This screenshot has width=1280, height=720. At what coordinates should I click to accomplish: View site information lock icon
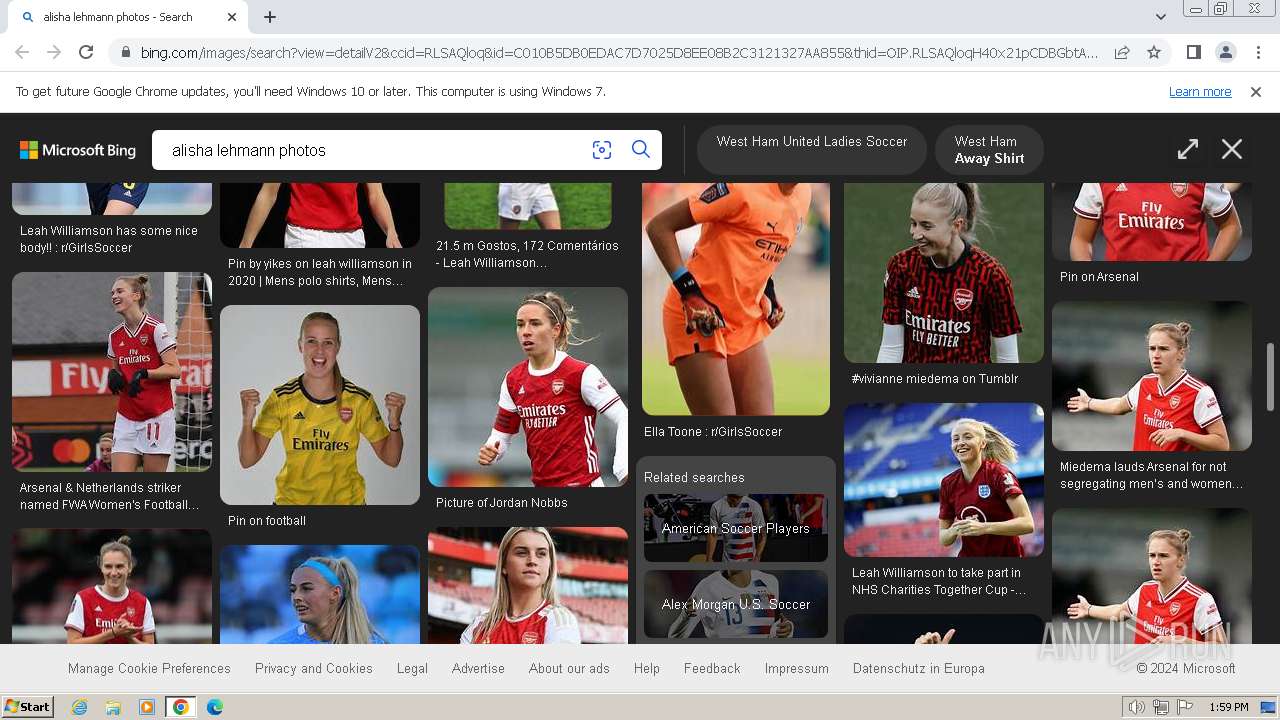pyautogui.click(x=124, y=52)
